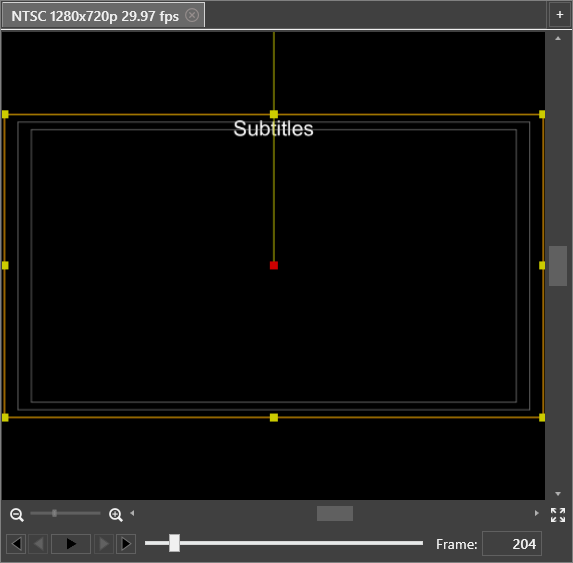Click the horizontal scrollbar left arrow

[x=132, y=513]
